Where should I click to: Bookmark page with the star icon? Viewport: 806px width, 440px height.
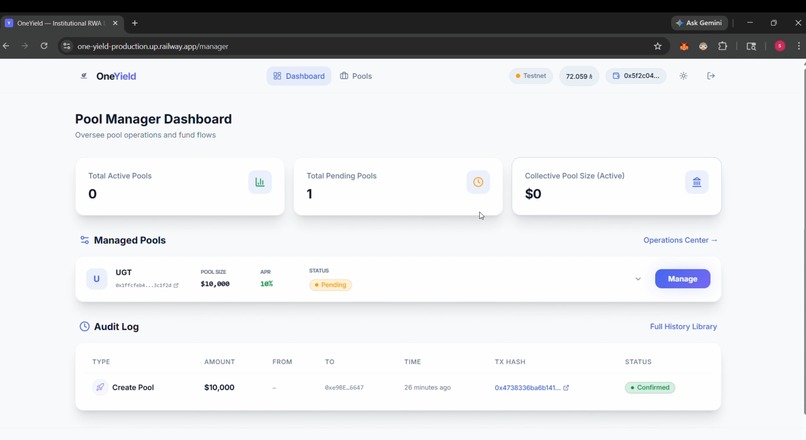click(x=657, y=46)
